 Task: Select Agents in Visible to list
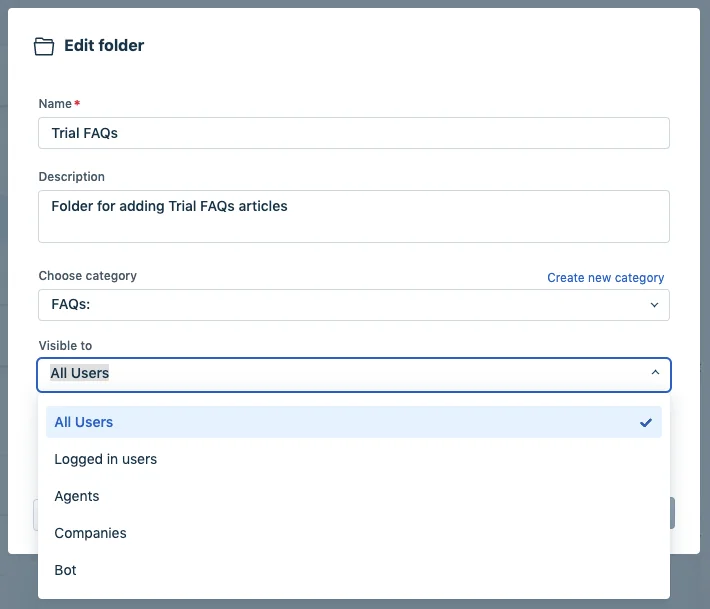tap(354, 496)
